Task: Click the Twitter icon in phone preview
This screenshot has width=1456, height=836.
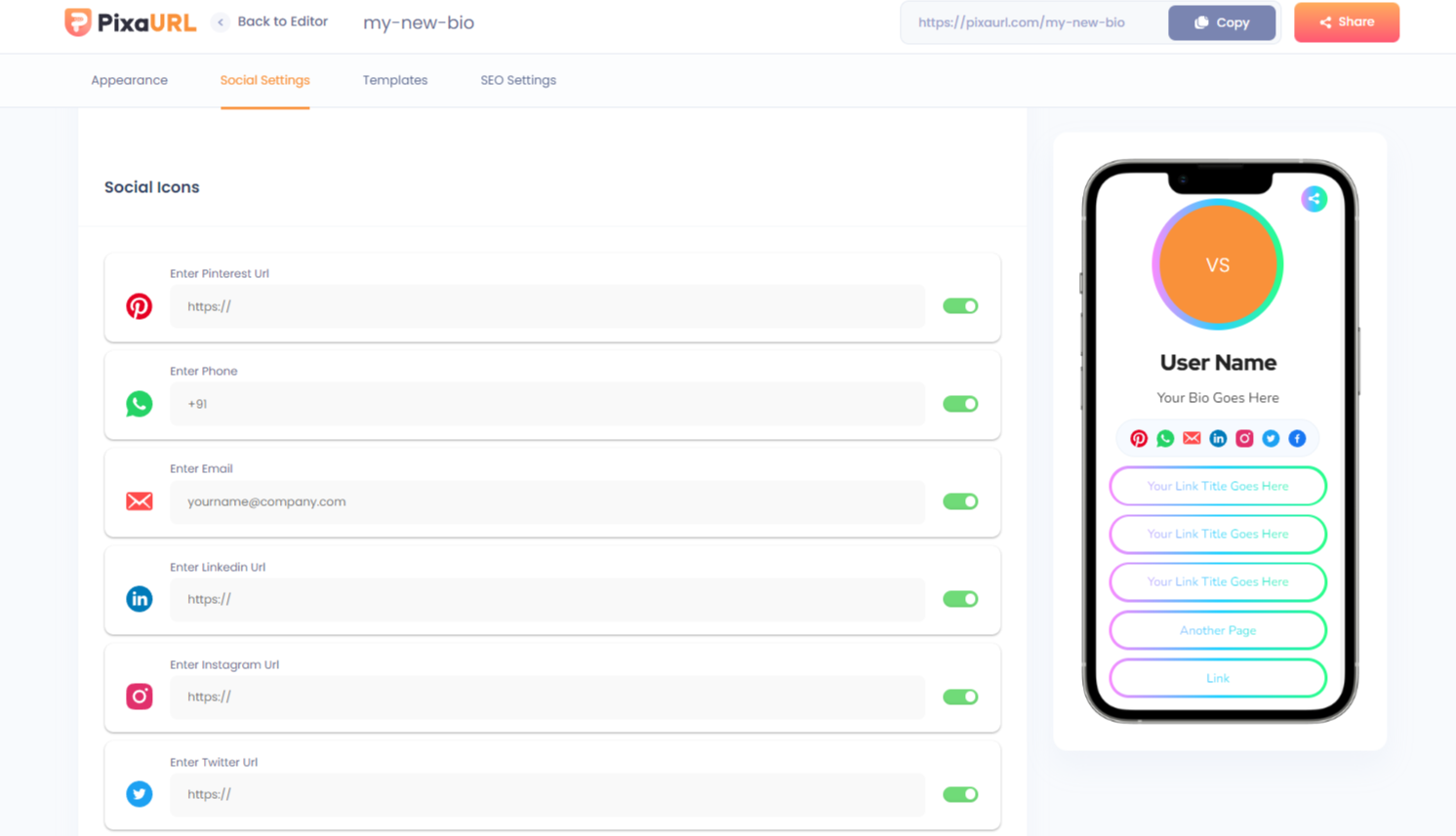Action: coord(1271,439)
